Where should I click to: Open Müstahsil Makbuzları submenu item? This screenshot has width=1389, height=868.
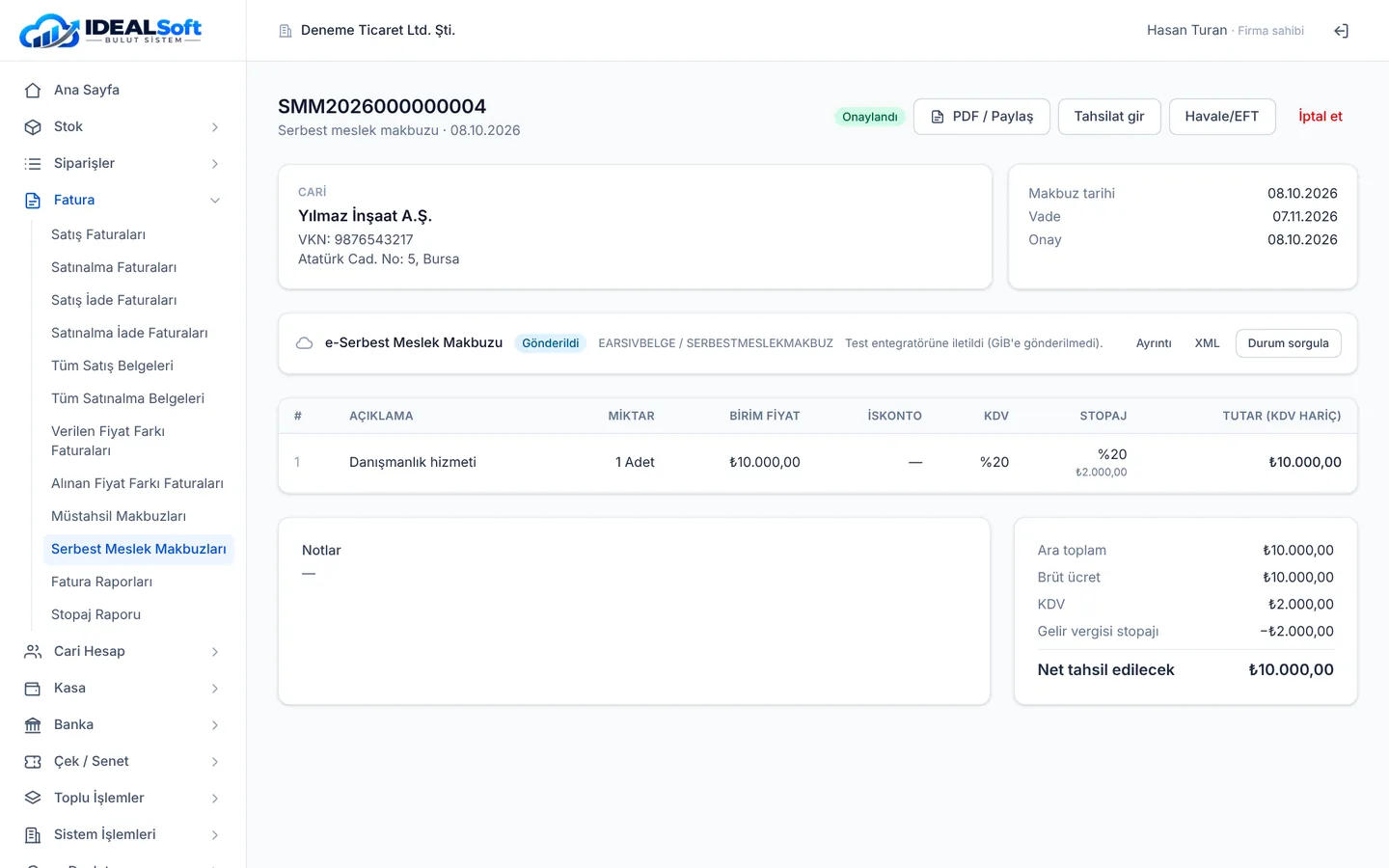(x=119, y=516)
